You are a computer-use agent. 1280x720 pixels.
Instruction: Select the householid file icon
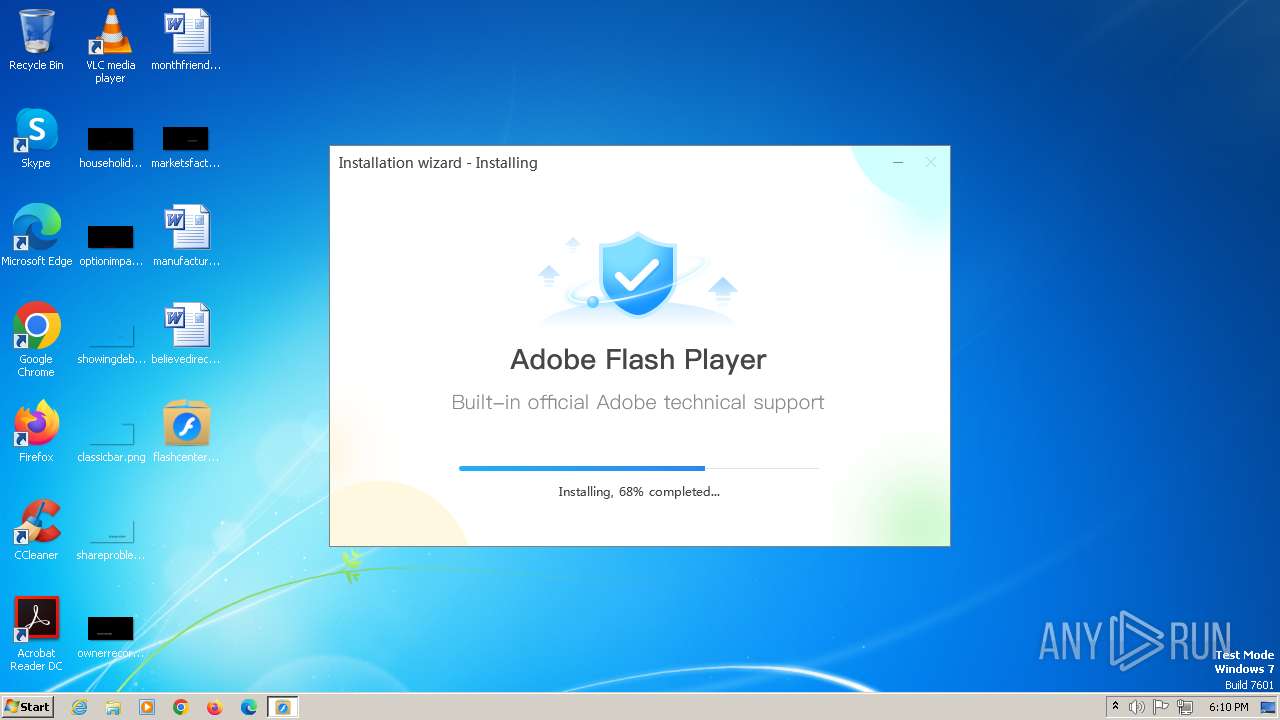click(110, 146)
